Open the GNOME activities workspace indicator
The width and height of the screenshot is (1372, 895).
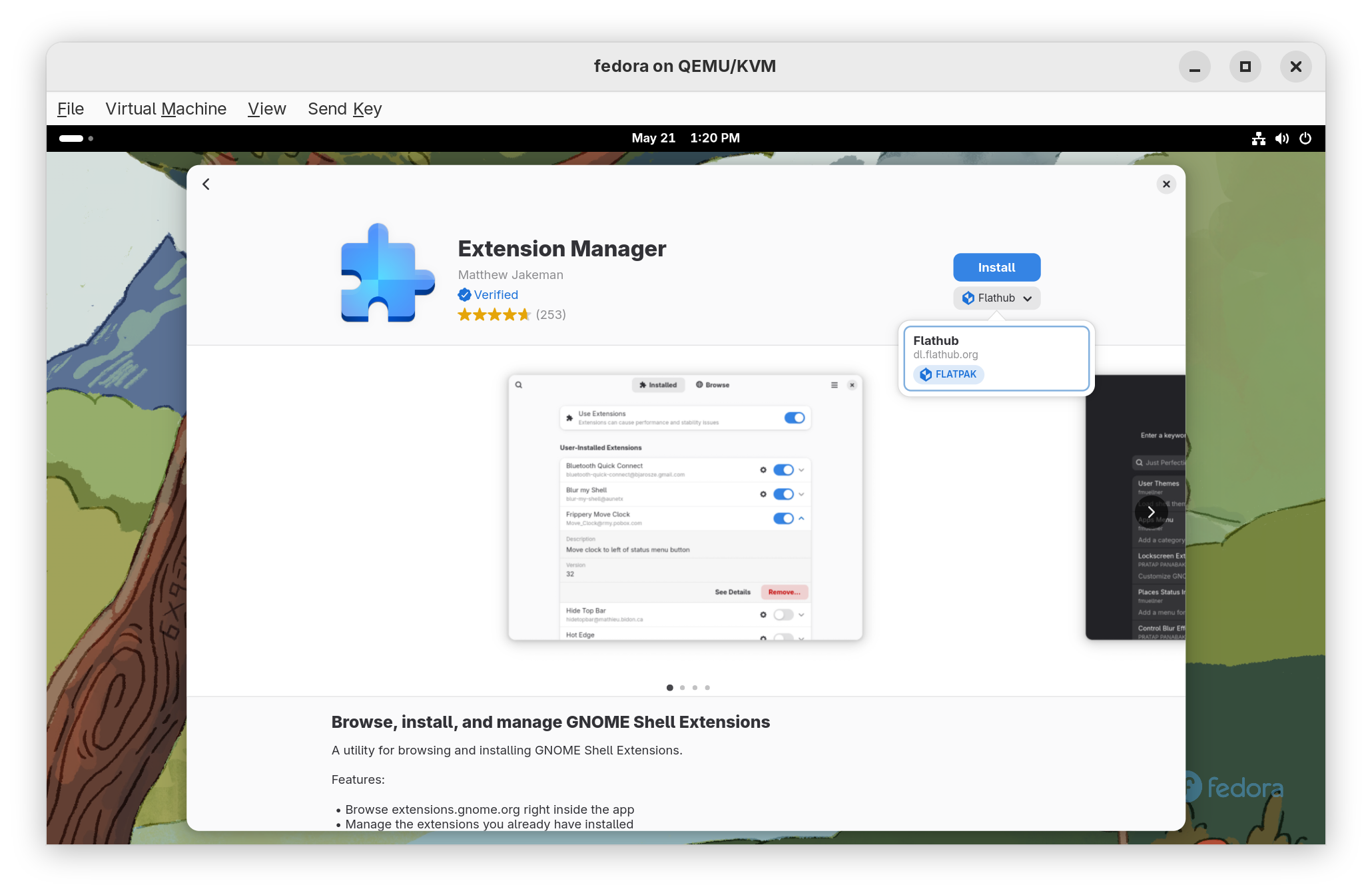76,139
